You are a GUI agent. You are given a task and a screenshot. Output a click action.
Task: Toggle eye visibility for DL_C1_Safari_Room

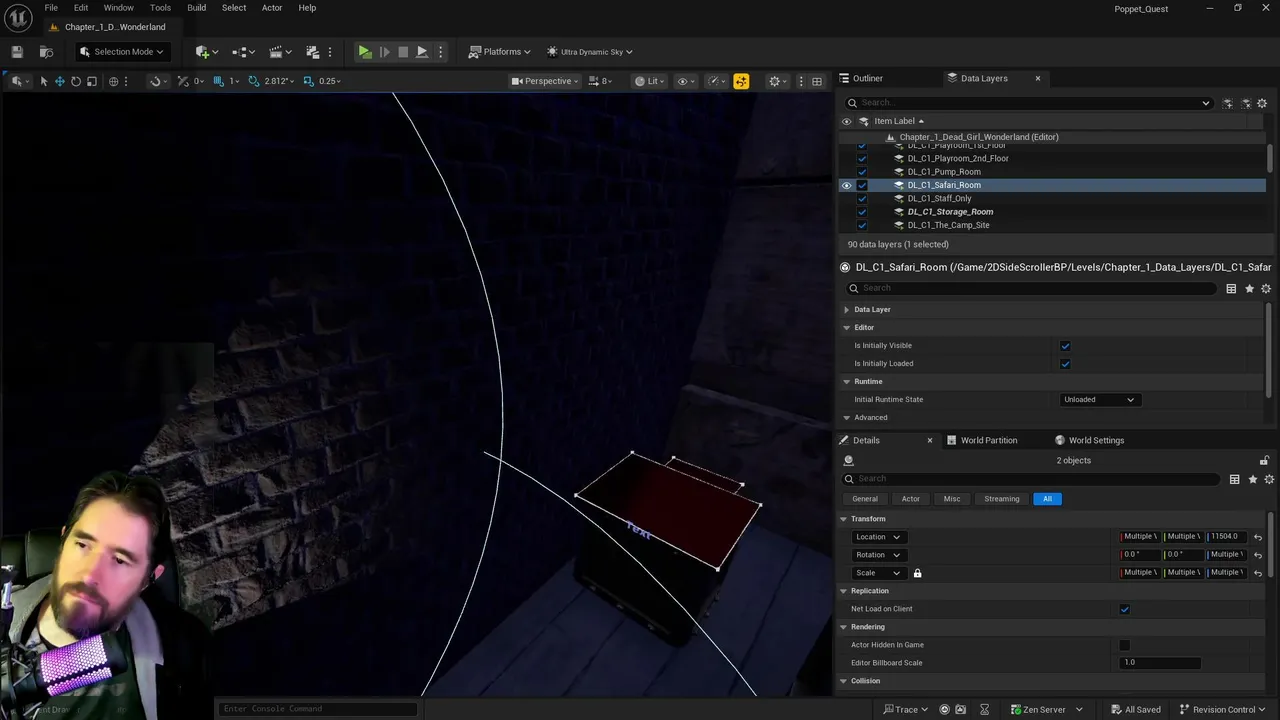pos(847,185)
